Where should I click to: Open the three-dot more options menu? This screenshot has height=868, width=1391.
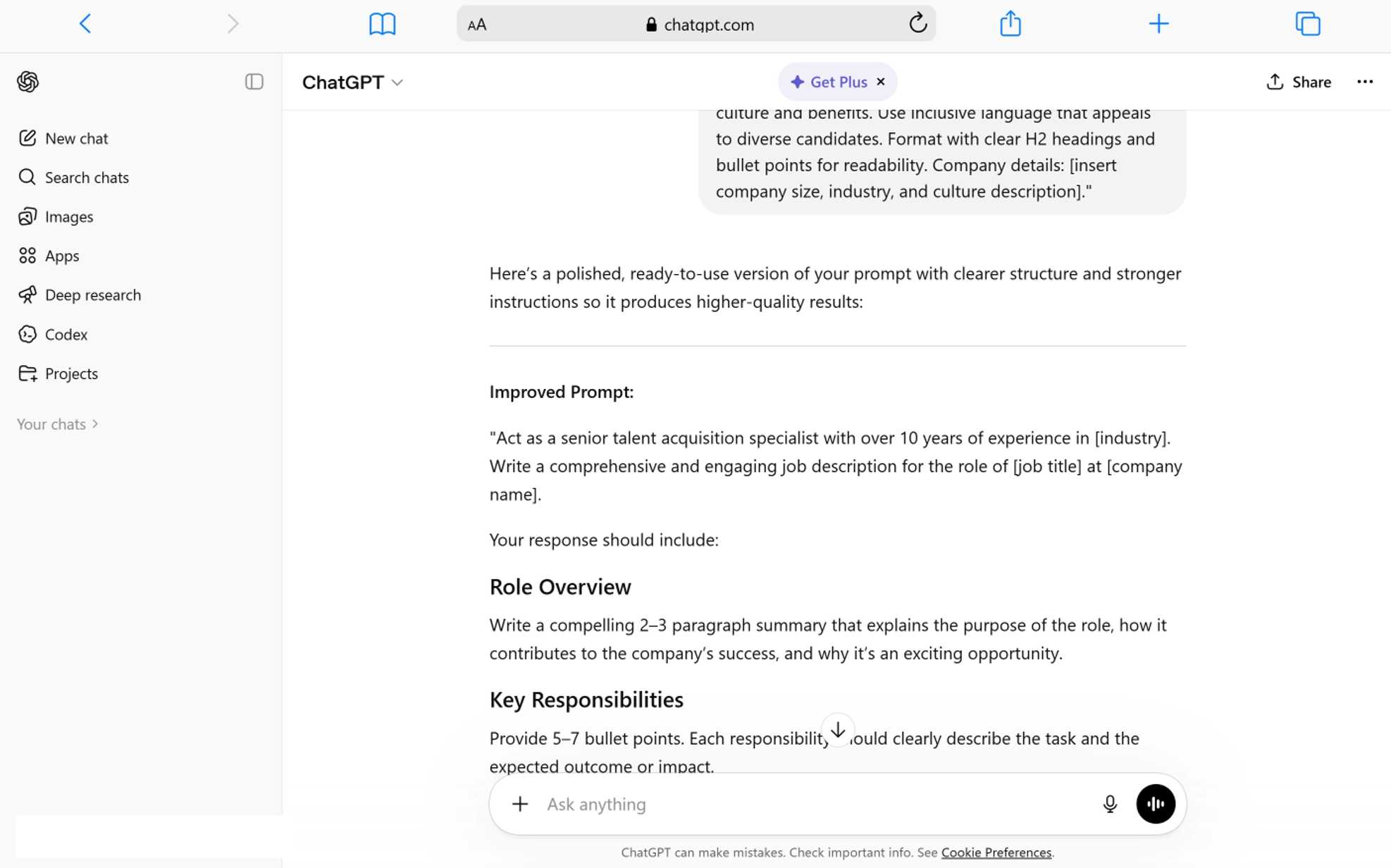(x=1365, y=82)
